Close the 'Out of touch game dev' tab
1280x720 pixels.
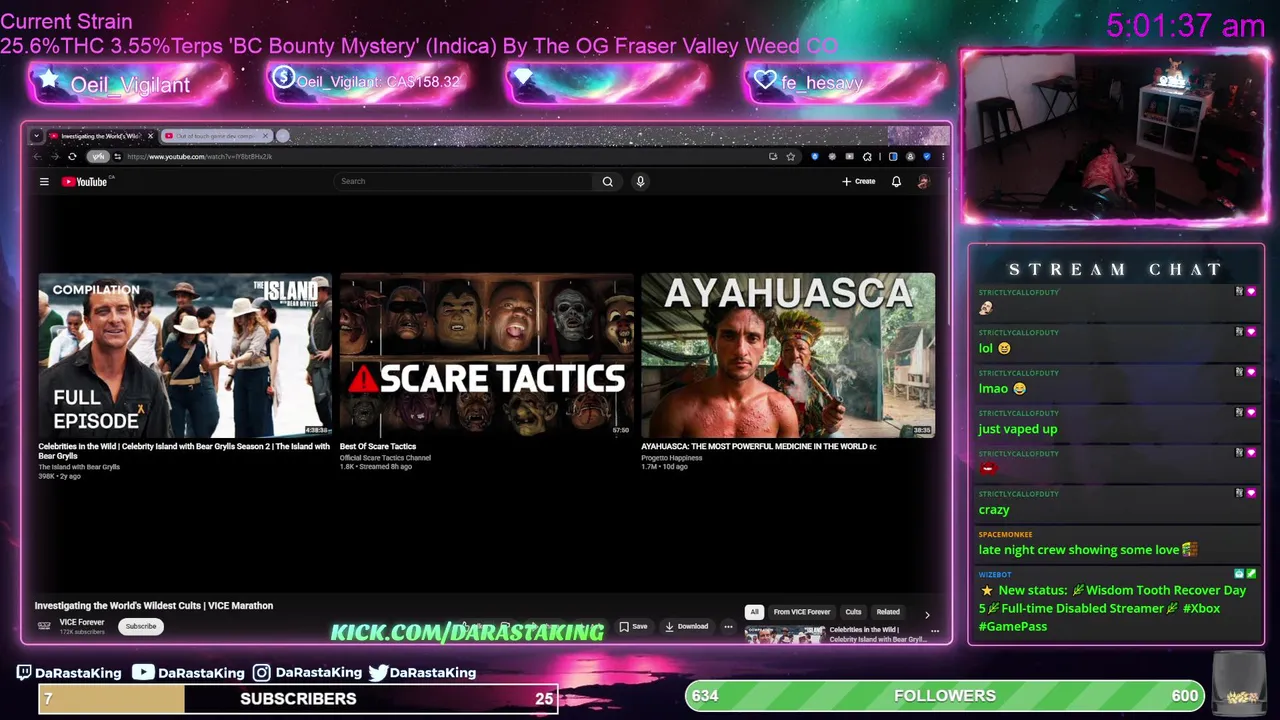pyautogui.click(x=265, y=136)
